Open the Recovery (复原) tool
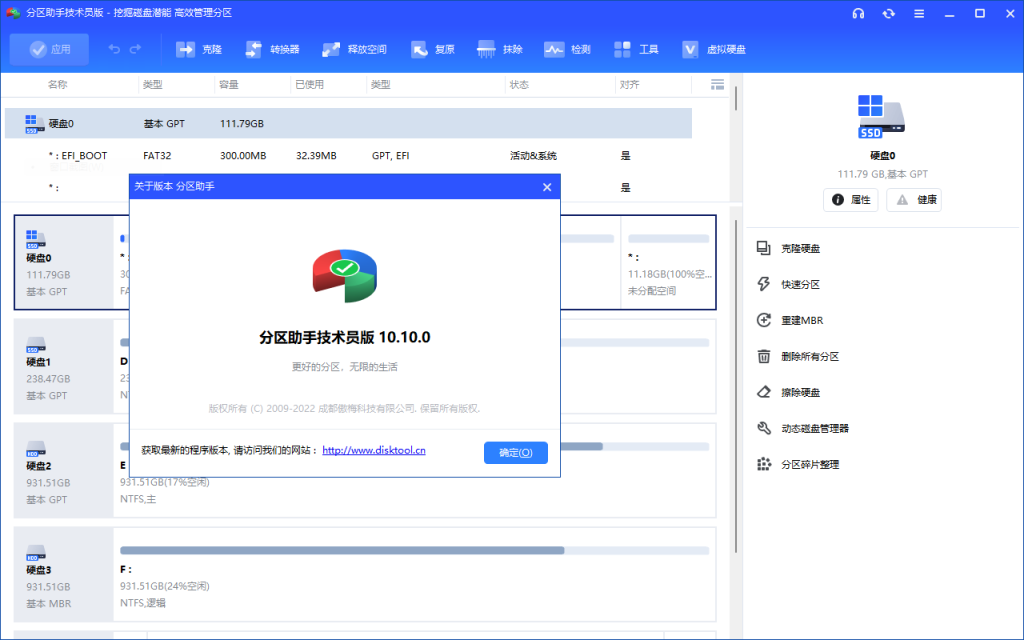Screen dimensions: 1024x640 tap(432, 49)
